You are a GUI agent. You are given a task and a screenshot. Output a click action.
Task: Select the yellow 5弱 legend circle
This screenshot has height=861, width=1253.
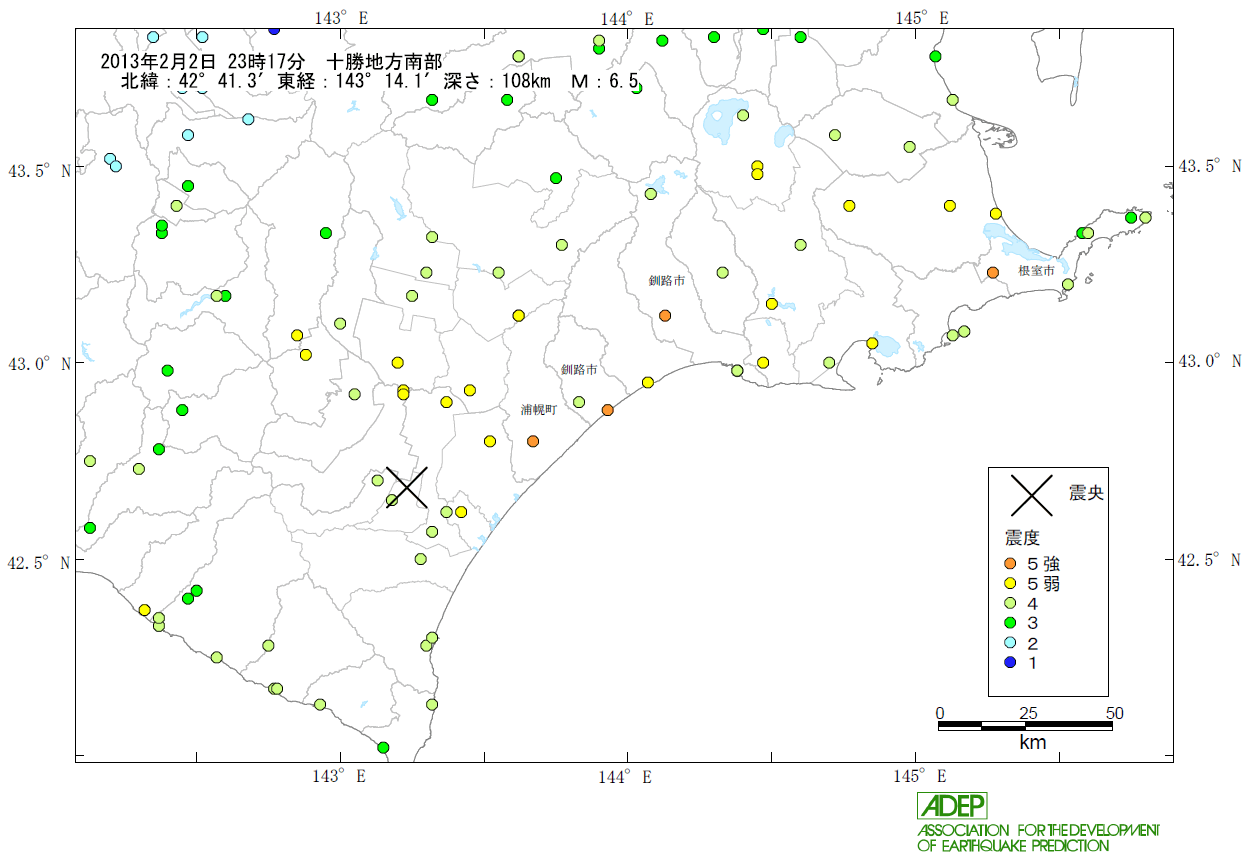coord(1009,583)
